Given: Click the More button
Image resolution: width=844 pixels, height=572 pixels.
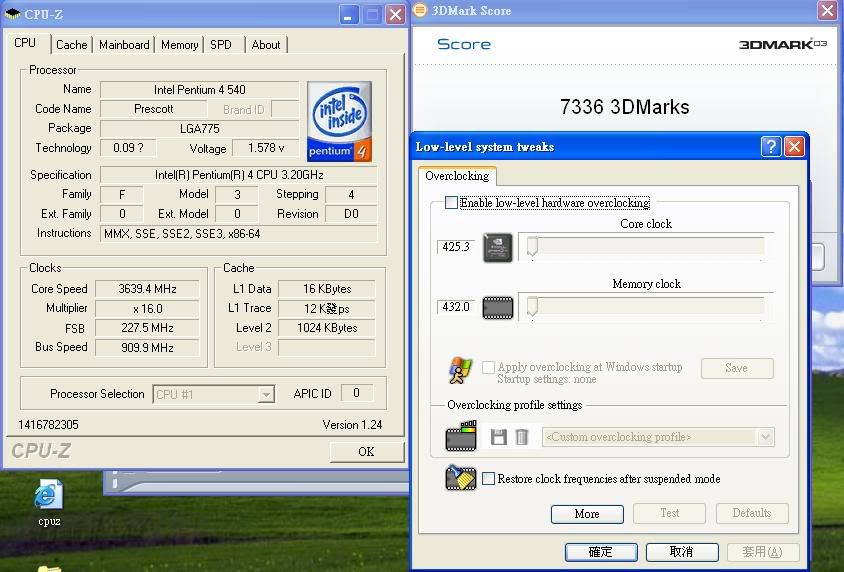Looking at the screenshot, I should pos(587,514).
